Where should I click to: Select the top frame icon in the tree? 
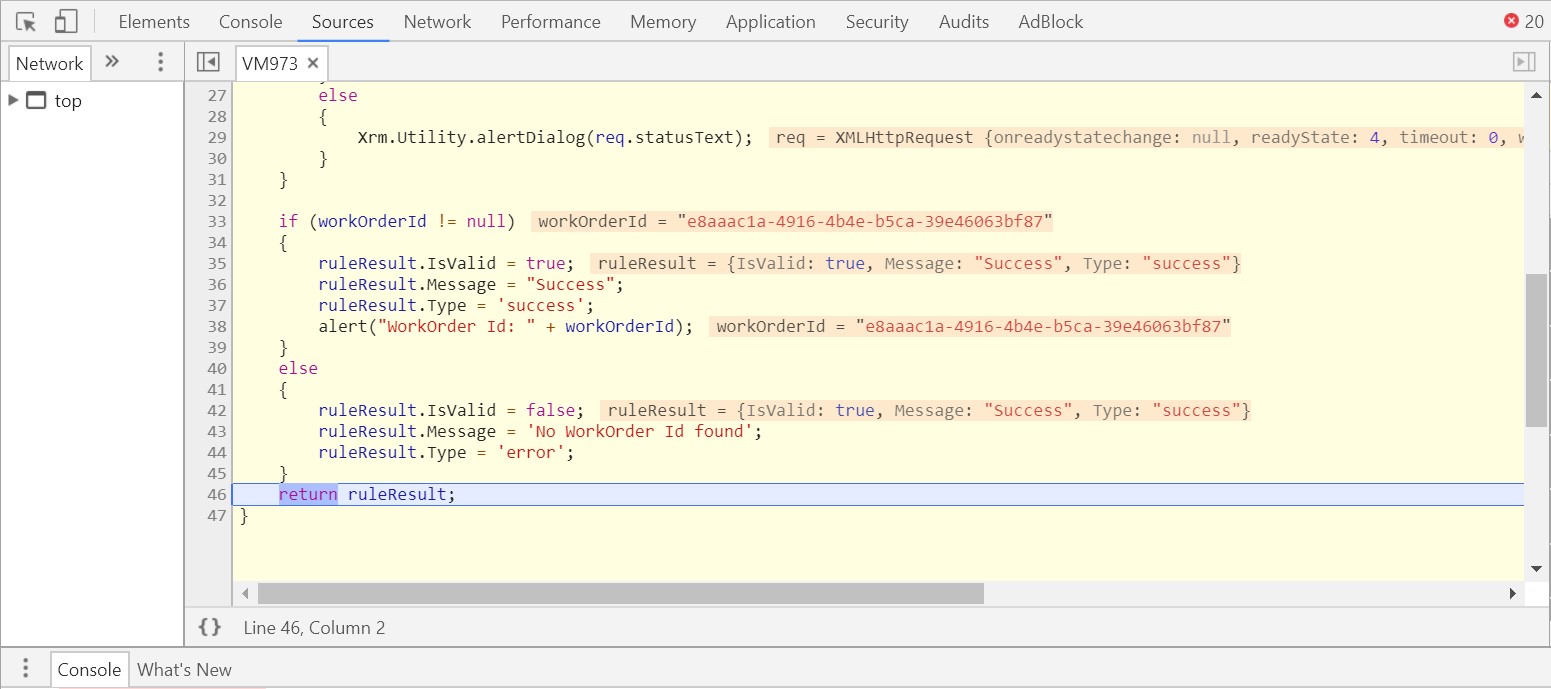pyautogui.click(x=36, y=101)
